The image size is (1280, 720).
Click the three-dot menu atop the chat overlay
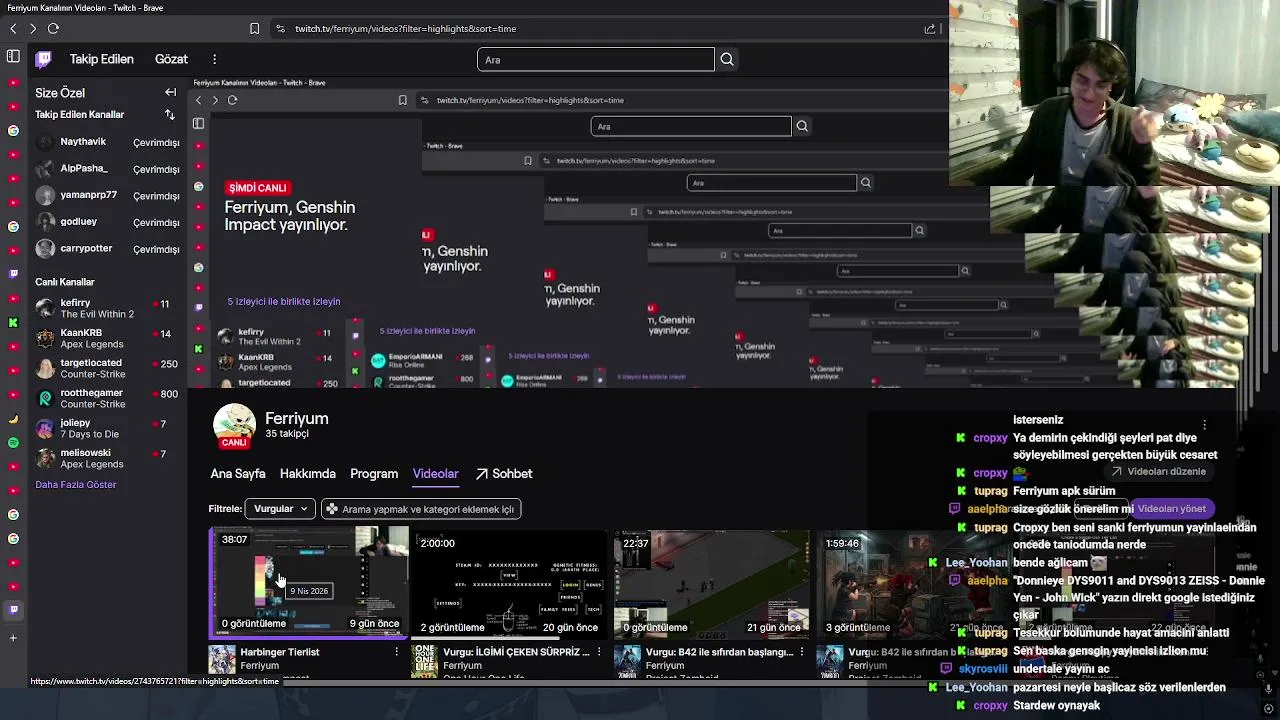(1204, 426)
